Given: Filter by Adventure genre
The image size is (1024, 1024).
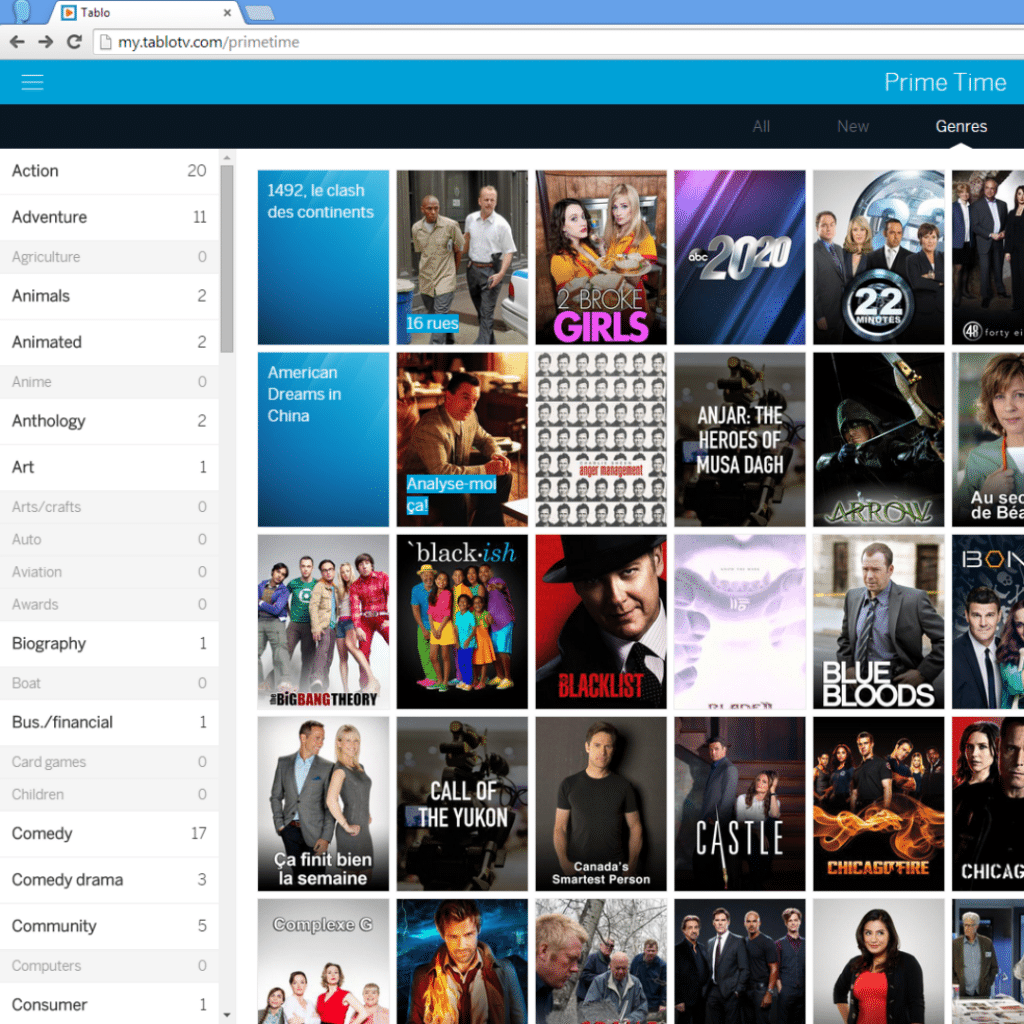Looking at the screenshot, I should pos(109,217).
